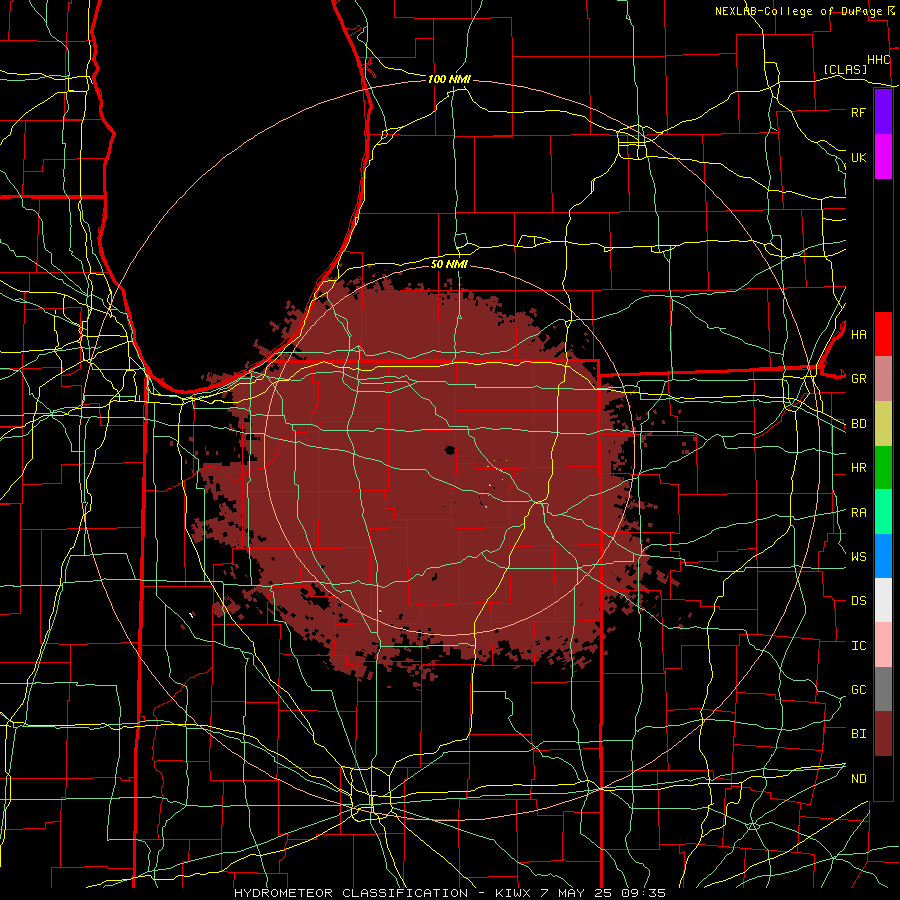900x900 pixels.
Task: Click the BD yellow legend swatch
Action: click(883, 423)
